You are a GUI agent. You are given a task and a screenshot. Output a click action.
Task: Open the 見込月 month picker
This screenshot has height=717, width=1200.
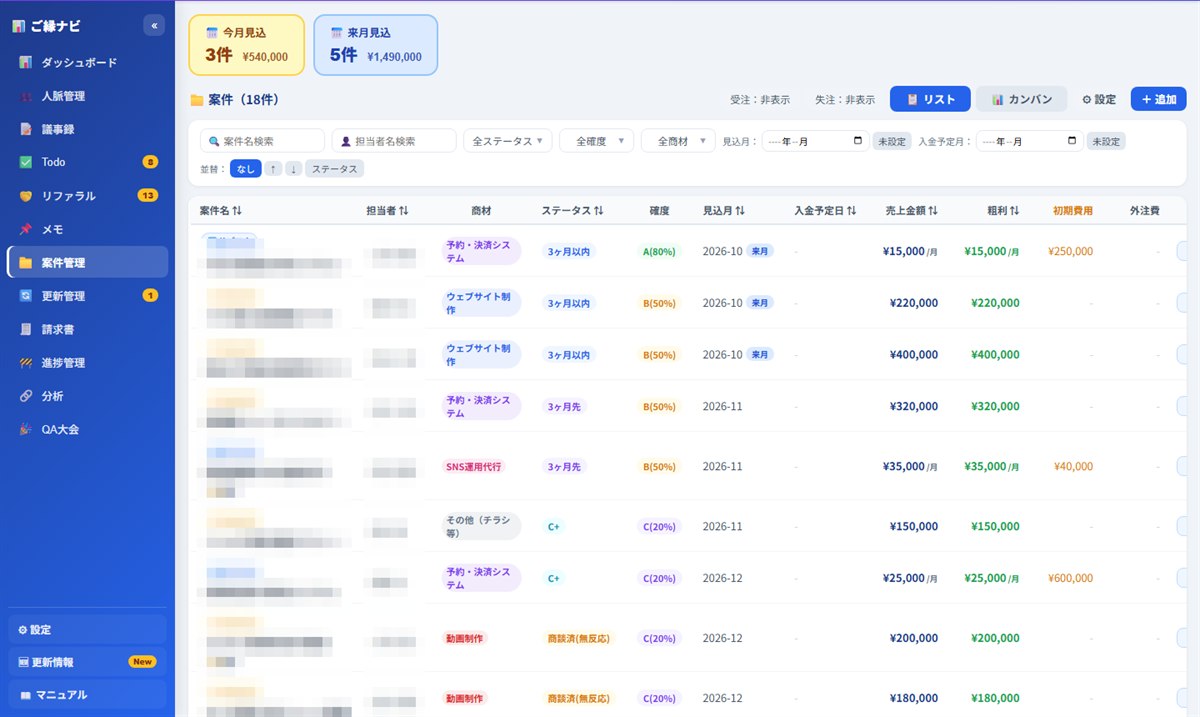[x=815, y=141]
